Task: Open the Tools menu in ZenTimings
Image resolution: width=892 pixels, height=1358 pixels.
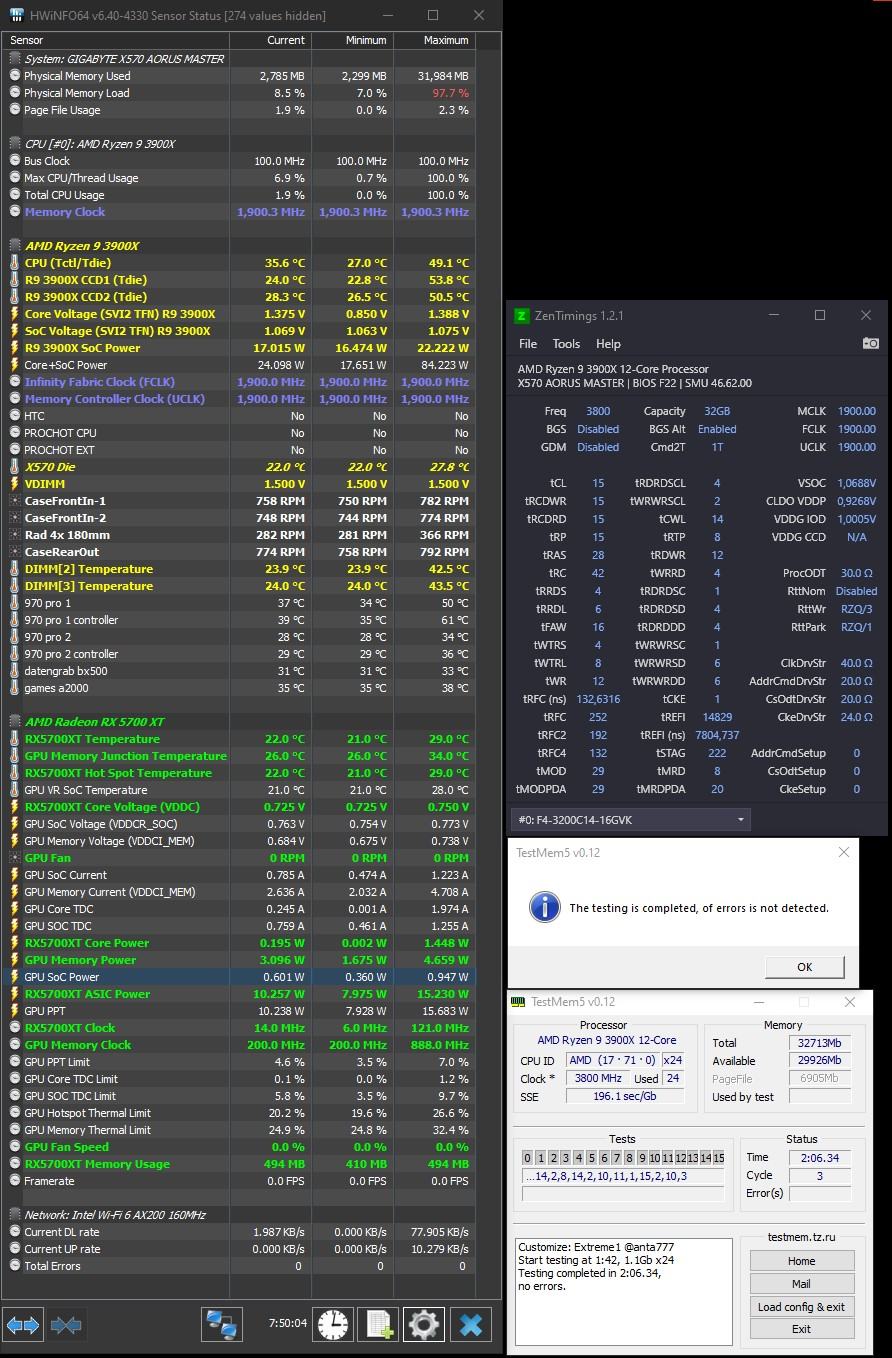Action: 566,343
